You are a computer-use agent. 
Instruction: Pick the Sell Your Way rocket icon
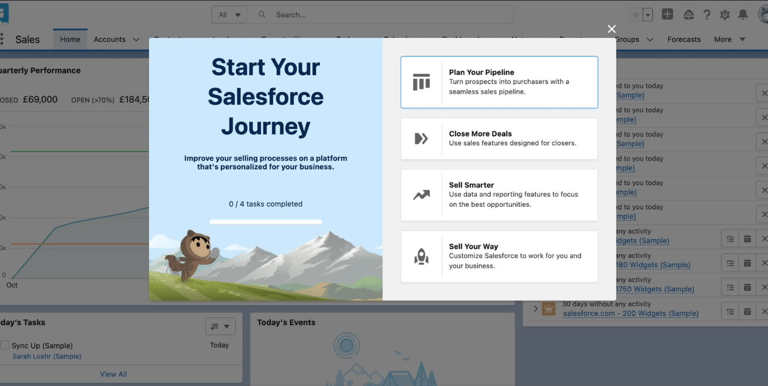(x=421, y=256)
